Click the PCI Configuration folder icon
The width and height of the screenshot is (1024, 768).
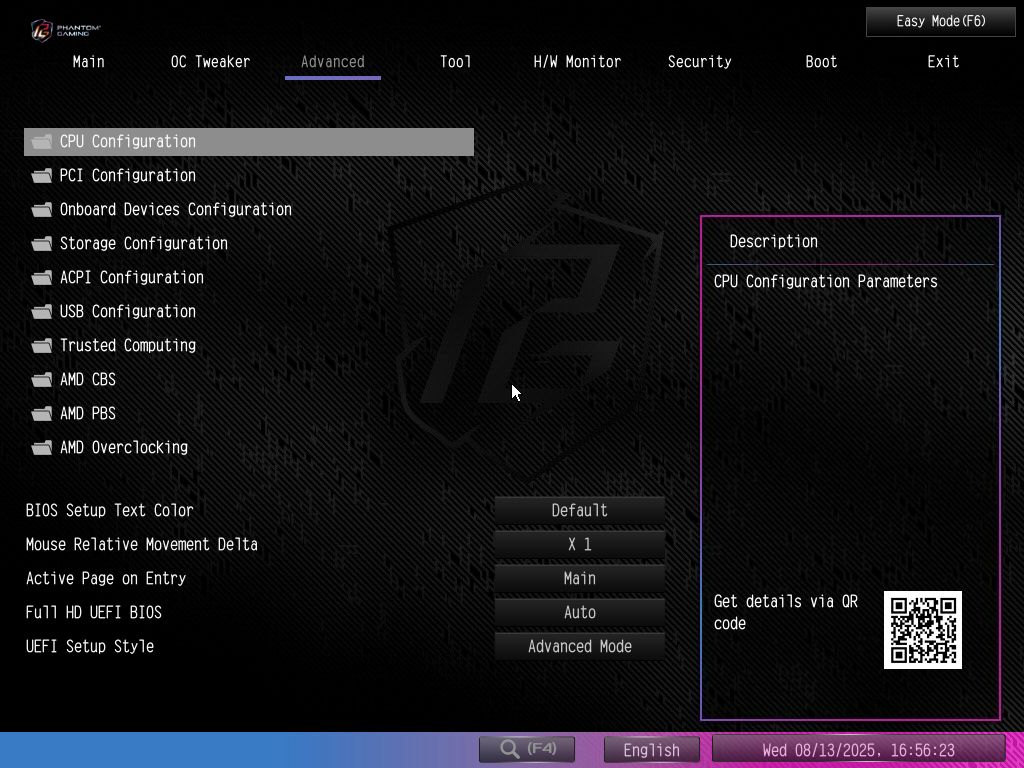(x=42, y=176)
